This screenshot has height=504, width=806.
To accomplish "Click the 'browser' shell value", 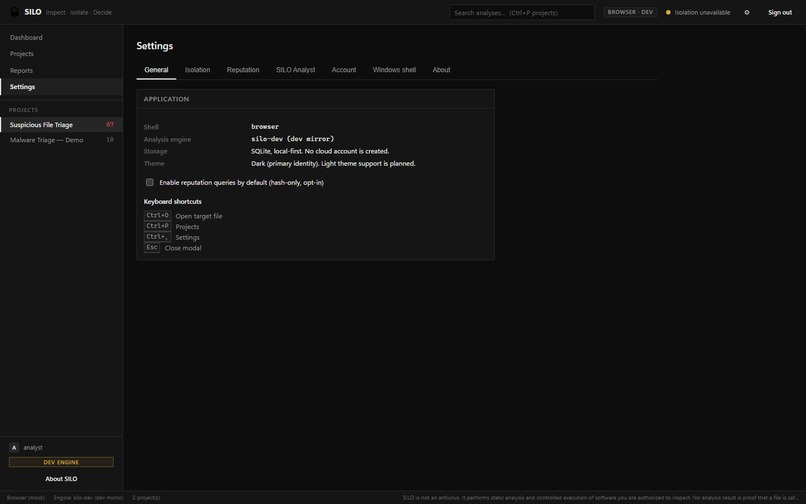I will tap(265, 127).
